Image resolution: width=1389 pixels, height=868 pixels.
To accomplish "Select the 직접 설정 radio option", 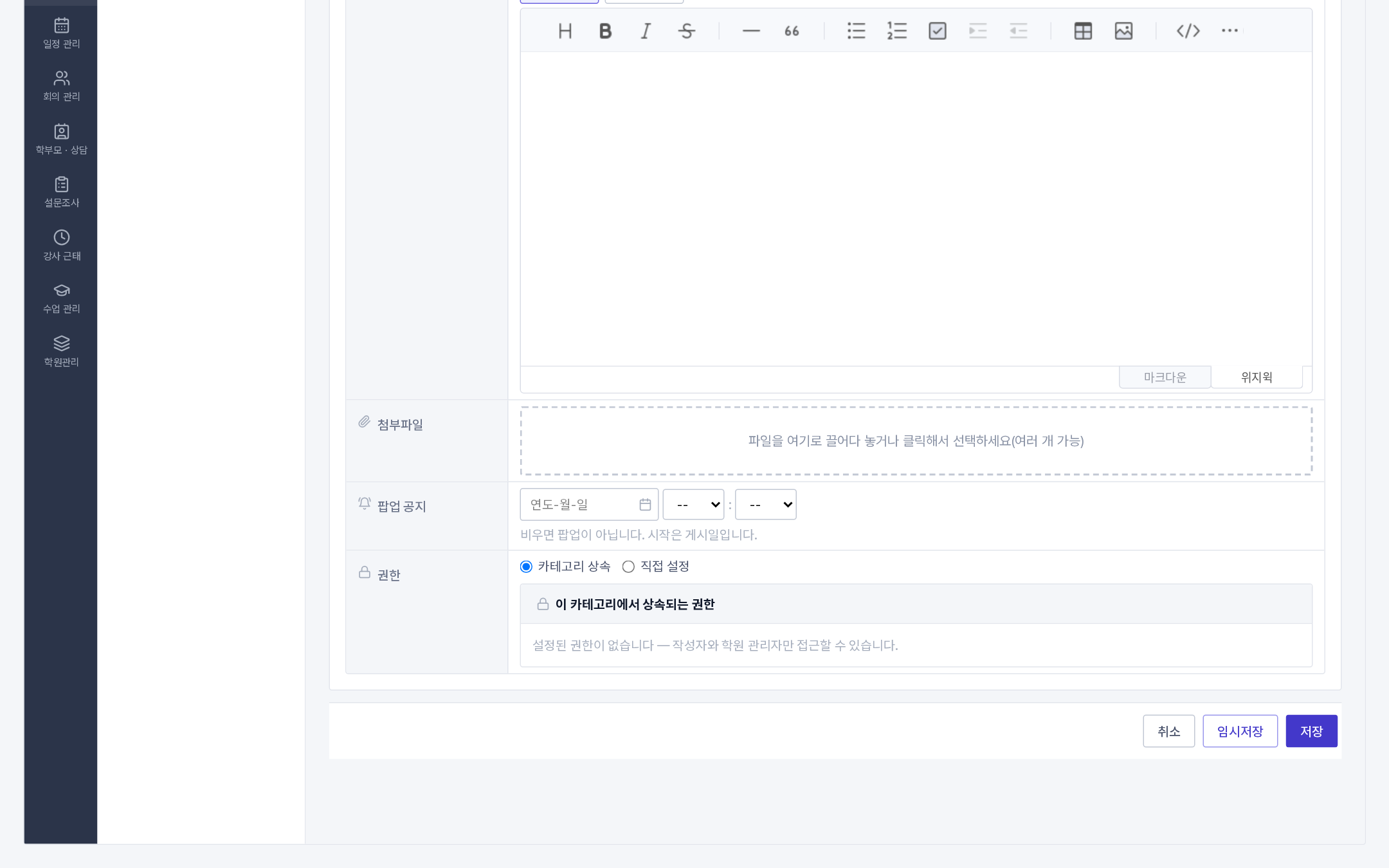I will [x=628, y=566].
